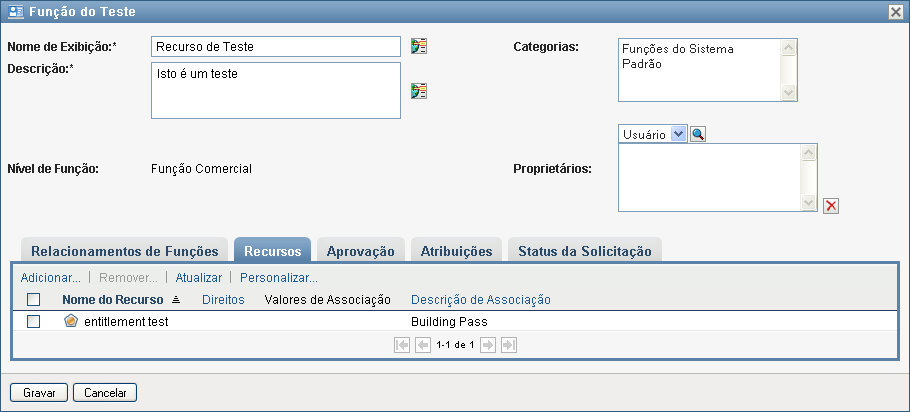Go to the first page of resources
Screen dimensions: 910x412
(x=402, y=344)
